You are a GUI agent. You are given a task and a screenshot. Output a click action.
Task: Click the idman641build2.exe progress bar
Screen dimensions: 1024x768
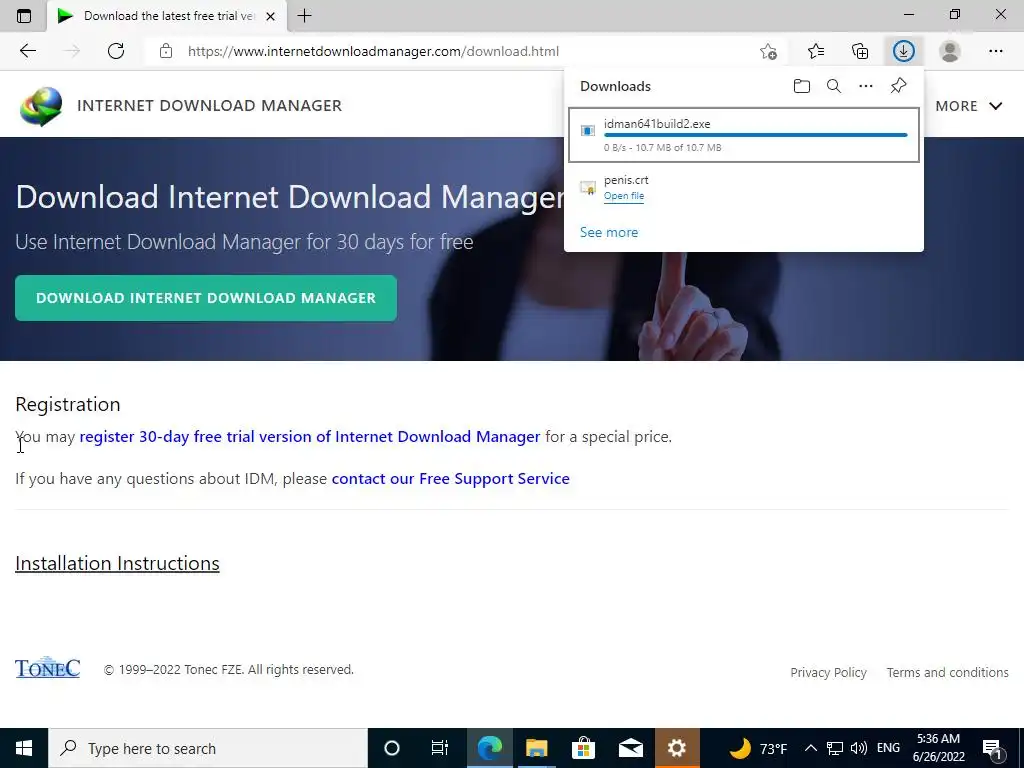click(756, 135)
